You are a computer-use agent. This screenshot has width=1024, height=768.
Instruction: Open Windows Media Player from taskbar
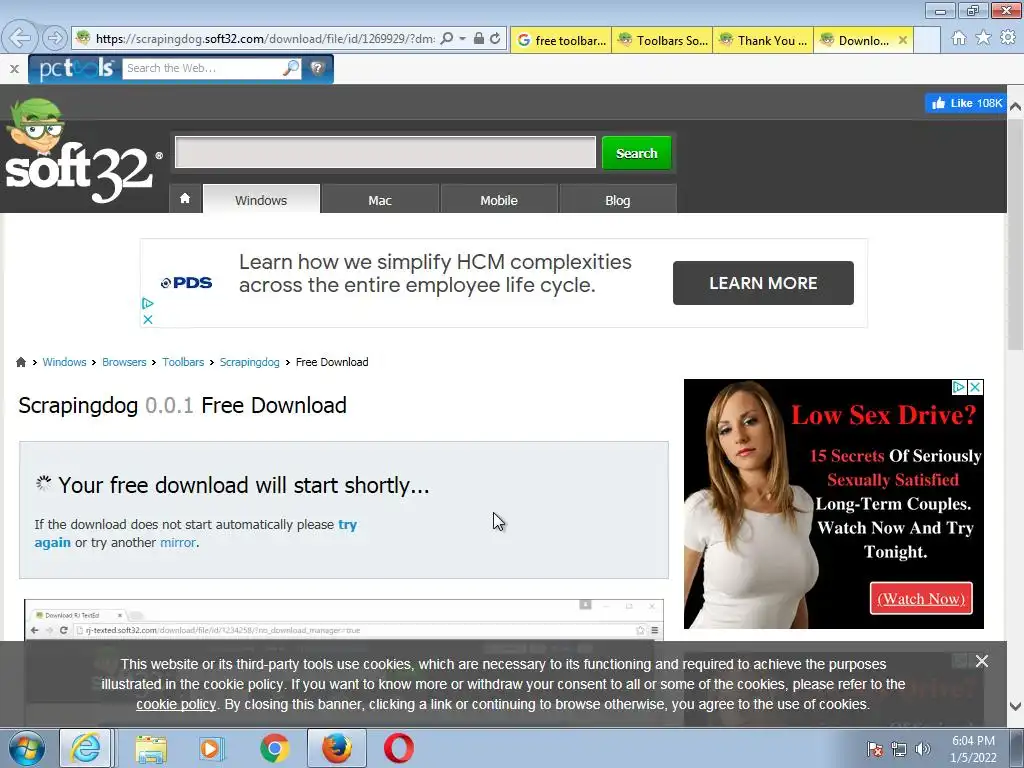(211, 748)
